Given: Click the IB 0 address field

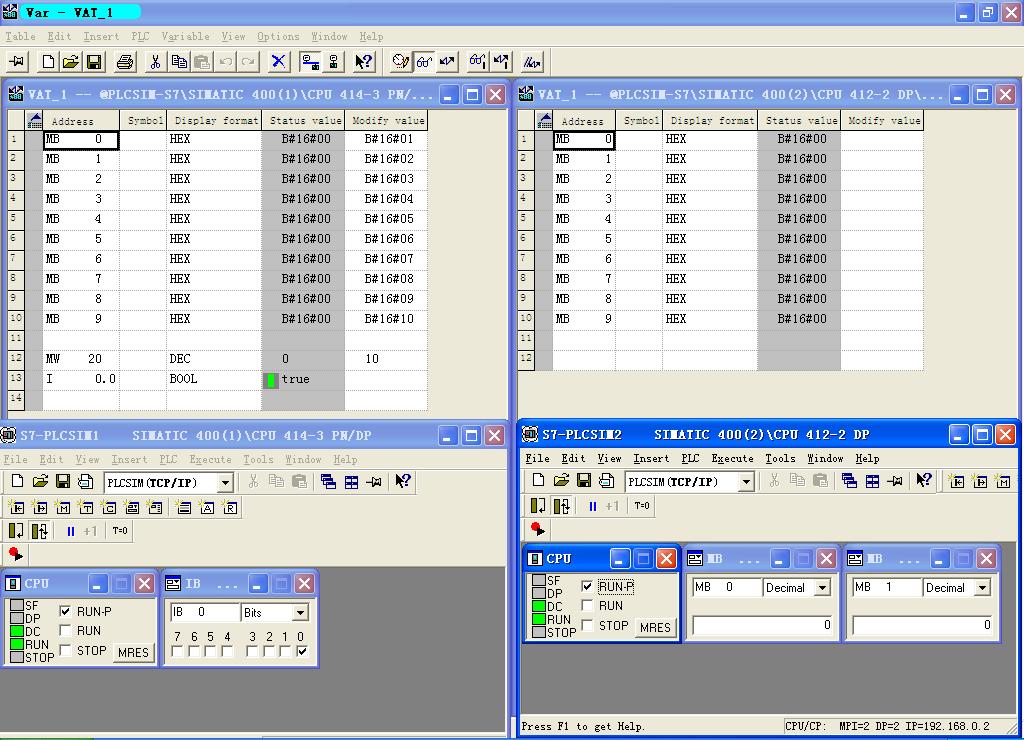Looking at the screenshot, I should coord(205,613).
